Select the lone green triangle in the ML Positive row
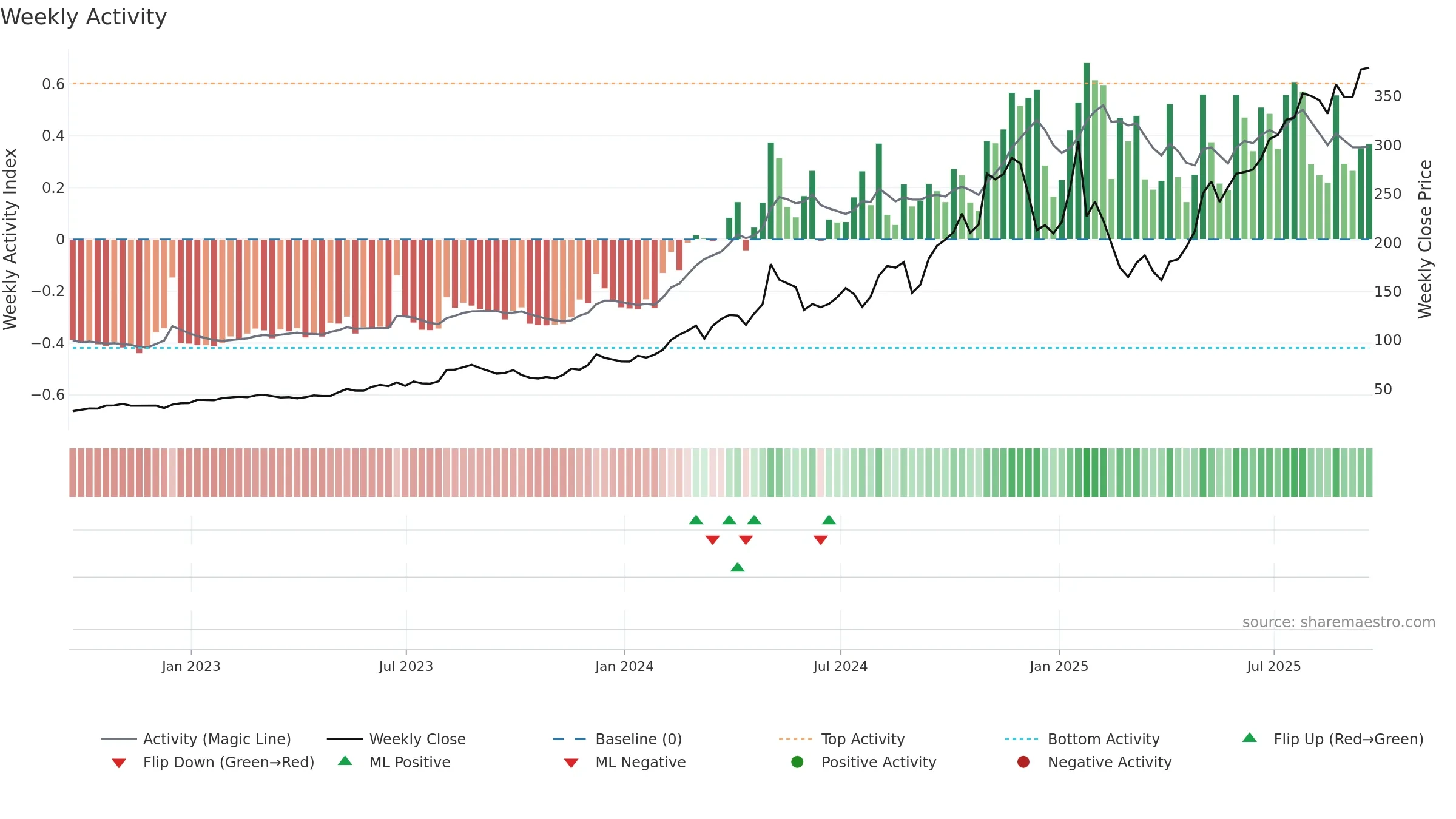Screen dimensions: 1456x819 tap(738, 567)
